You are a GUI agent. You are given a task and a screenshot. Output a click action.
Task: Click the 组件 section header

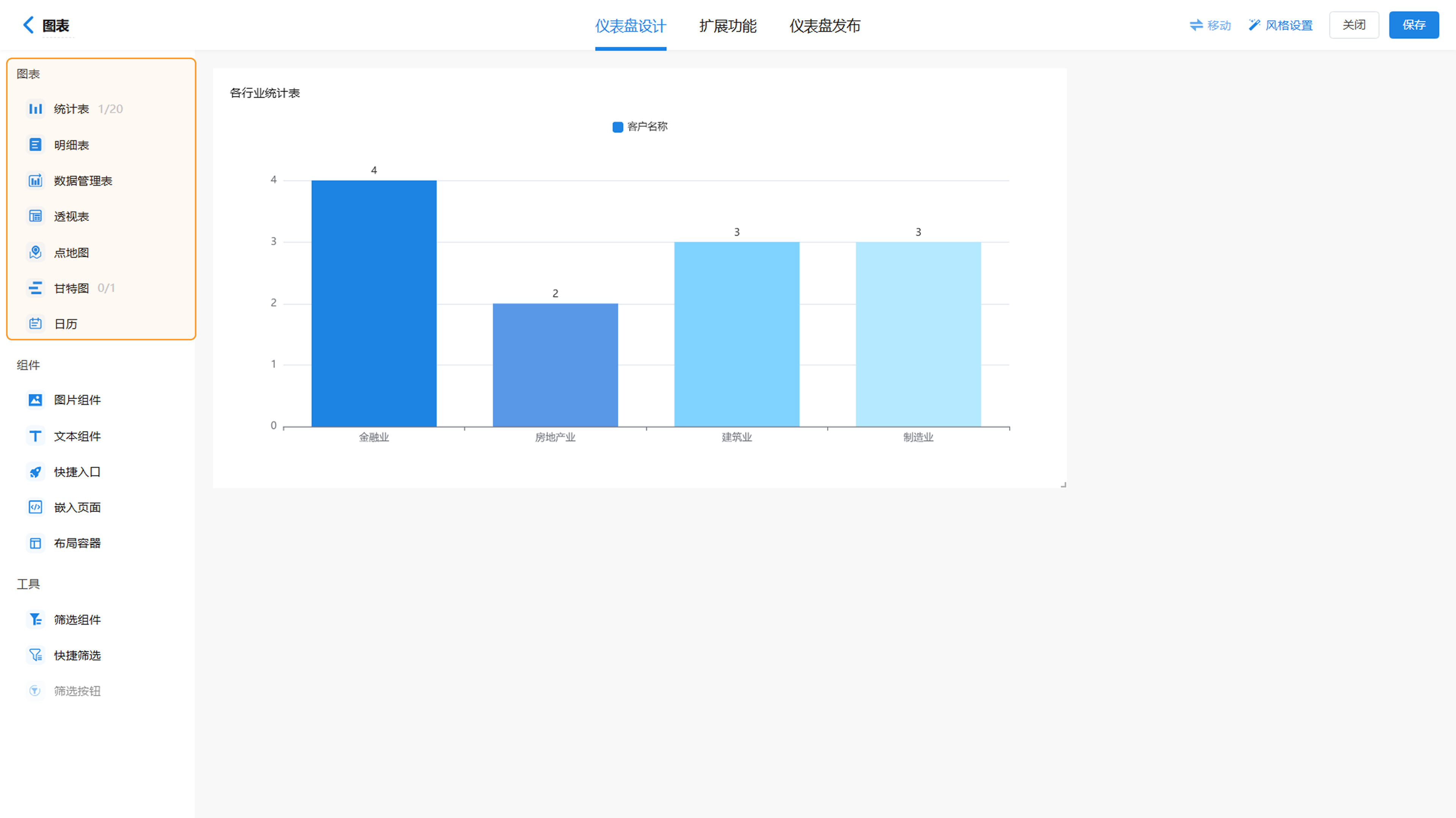(28, 365)
